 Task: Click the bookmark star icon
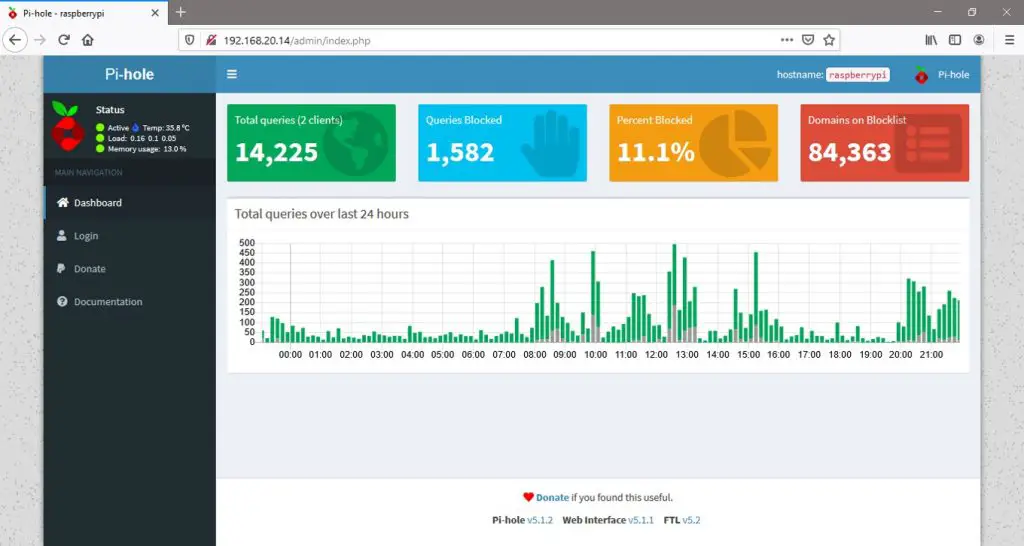tap(829, 41)
